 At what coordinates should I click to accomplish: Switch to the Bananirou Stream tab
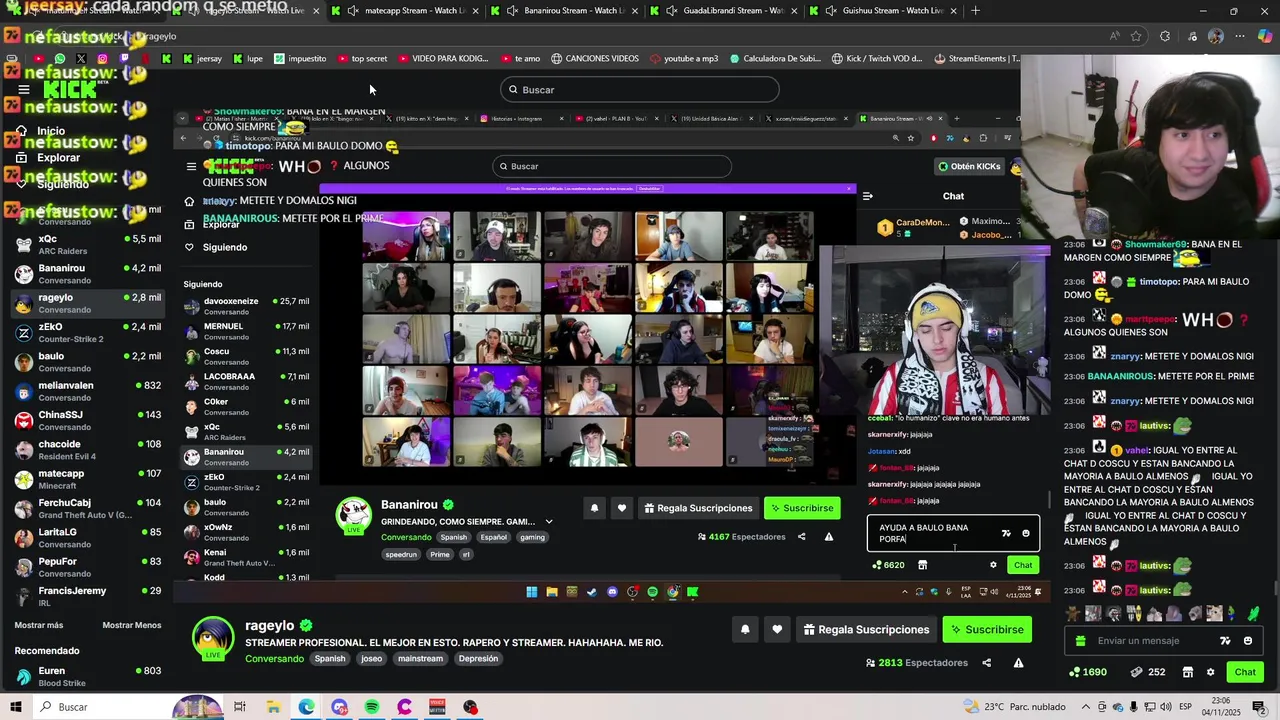(566, 11)
